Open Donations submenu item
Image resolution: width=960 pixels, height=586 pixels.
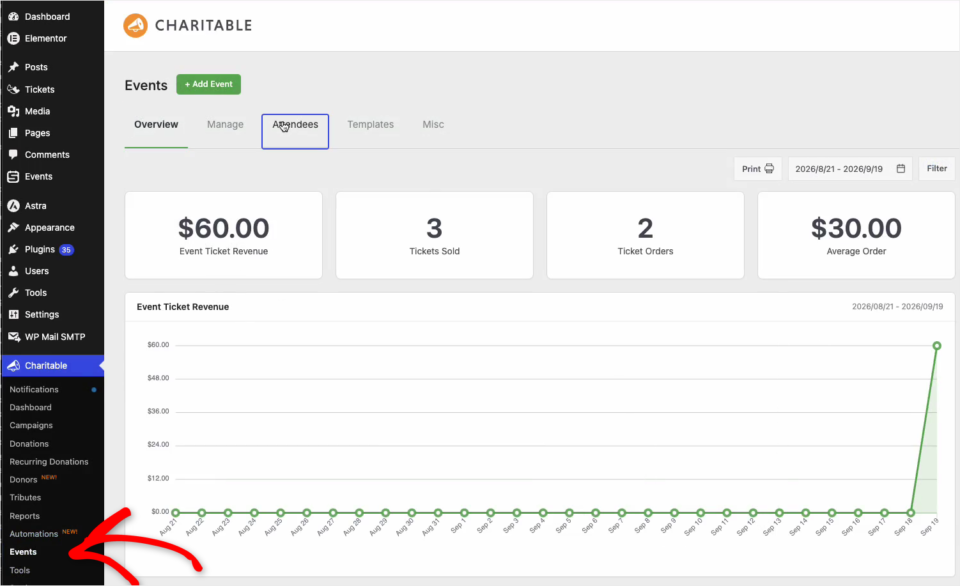tap(29, 444)
